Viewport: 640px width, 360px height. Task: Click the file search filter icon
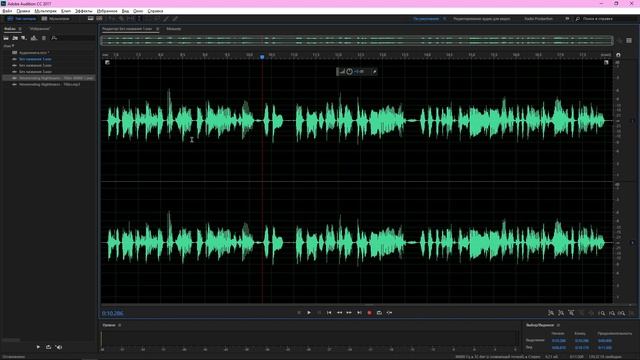54,38
